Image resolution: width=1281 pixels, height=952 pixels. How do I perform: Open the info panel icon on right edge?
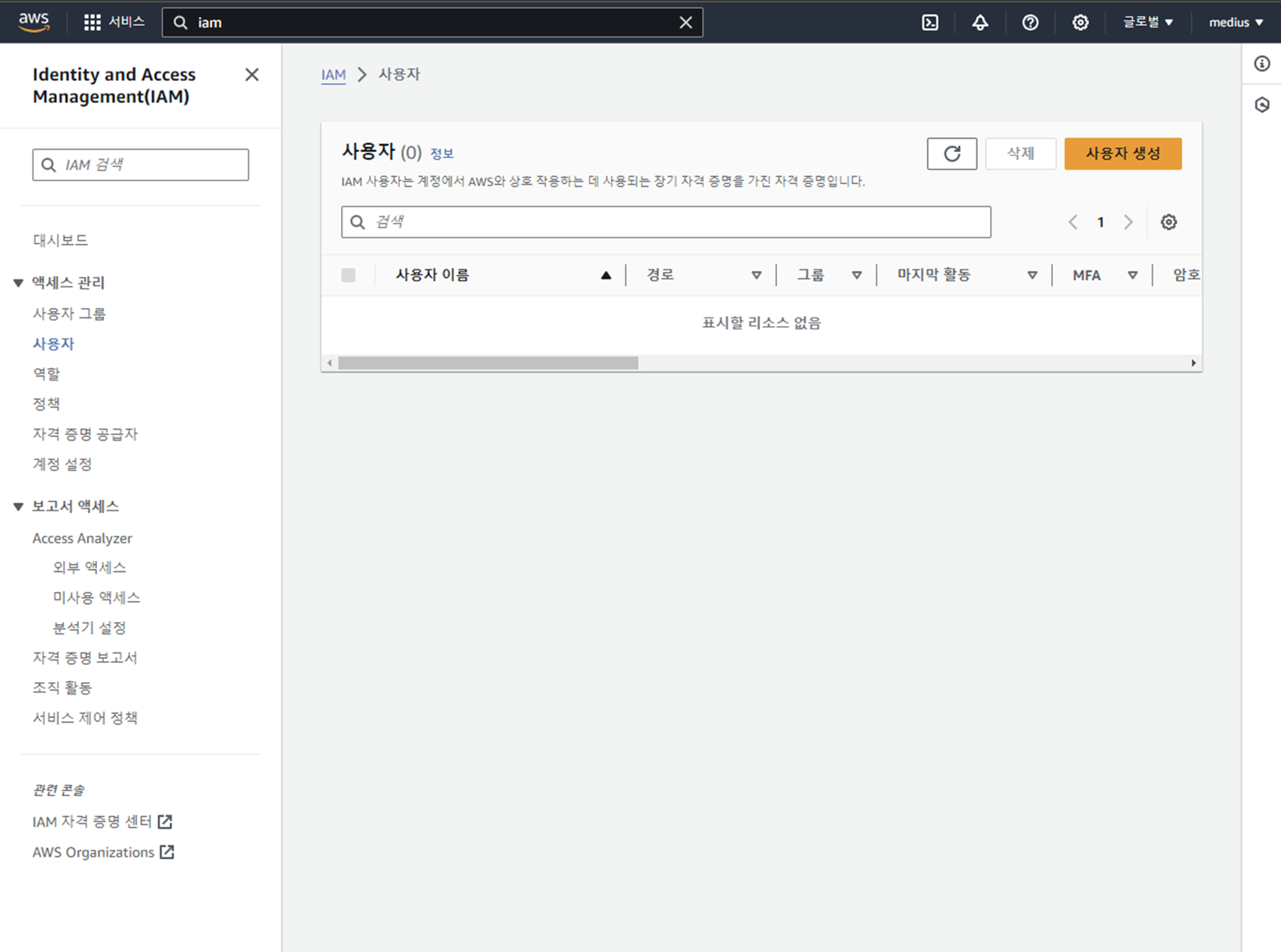click(1262, 63)
